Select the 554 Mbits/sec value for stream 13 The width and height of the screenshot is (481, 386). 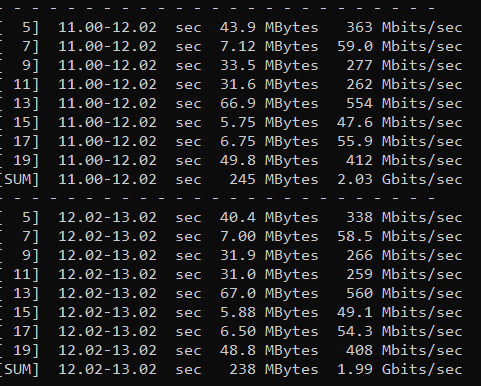pyautogui.click(x=404, y=104)
